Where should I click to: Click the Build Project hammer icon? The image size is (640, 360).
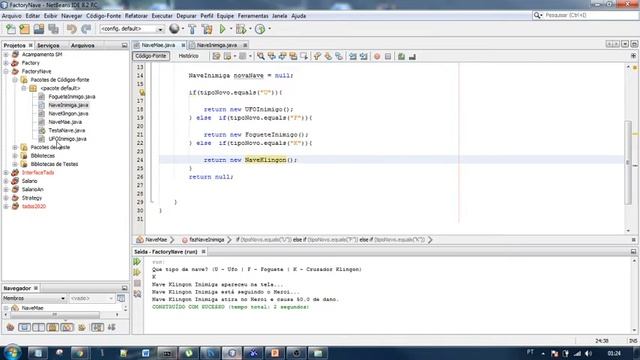(x=192, y=29)
